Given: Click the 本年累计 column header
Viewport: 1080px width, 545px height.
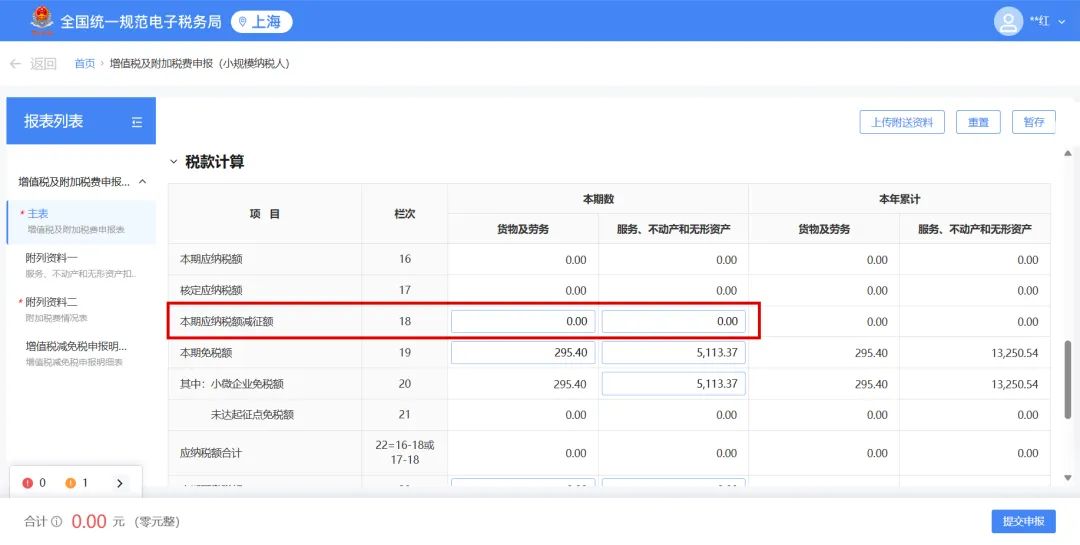Looking at the screenshot, I should (x=900, y=198).
